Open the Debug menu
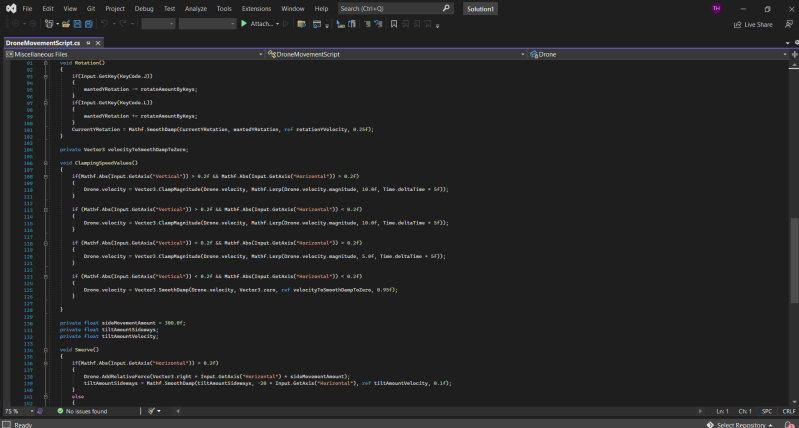The width and height of the screenshot is (799, 428). [144, 8]
